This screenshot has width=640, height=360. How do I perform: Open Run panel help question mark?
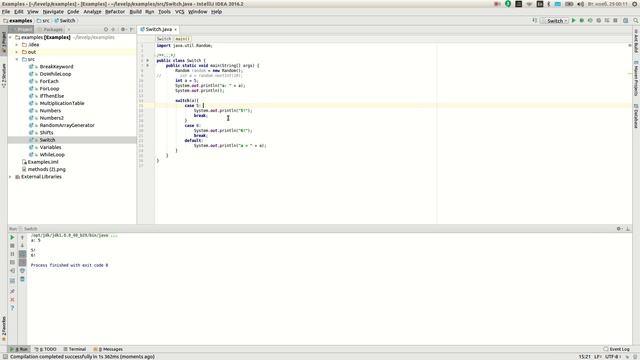point(12,308)
